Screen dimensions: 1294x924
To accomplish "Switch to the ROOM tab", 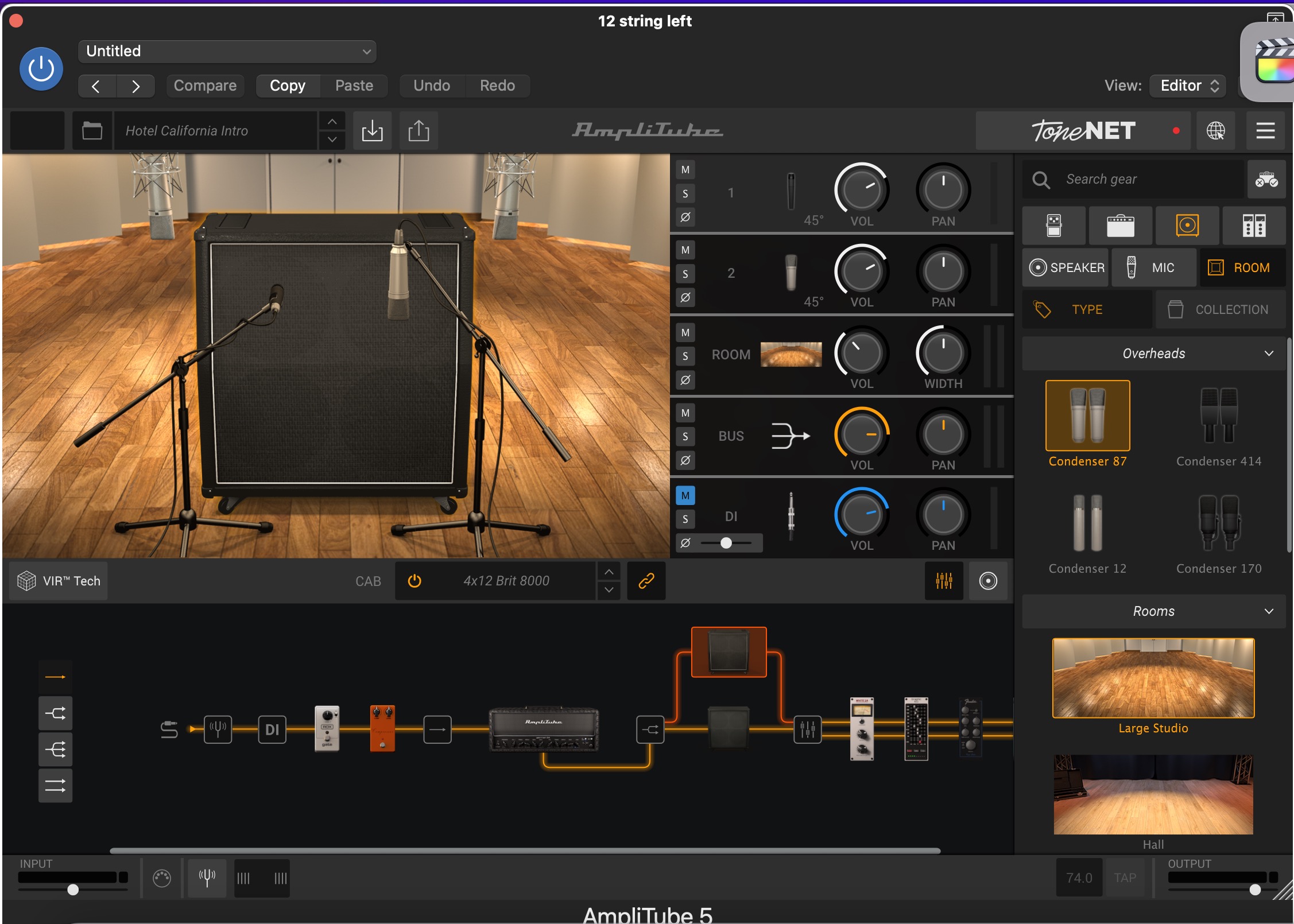I will [x=1242, y=267].
